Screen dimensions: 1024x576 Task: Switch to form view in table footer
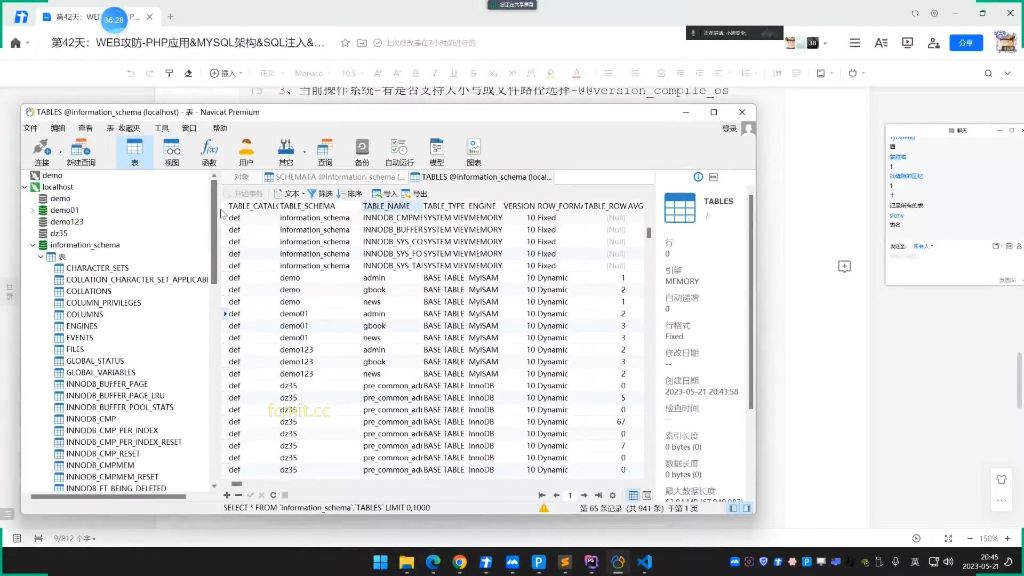tap(647, 495)
